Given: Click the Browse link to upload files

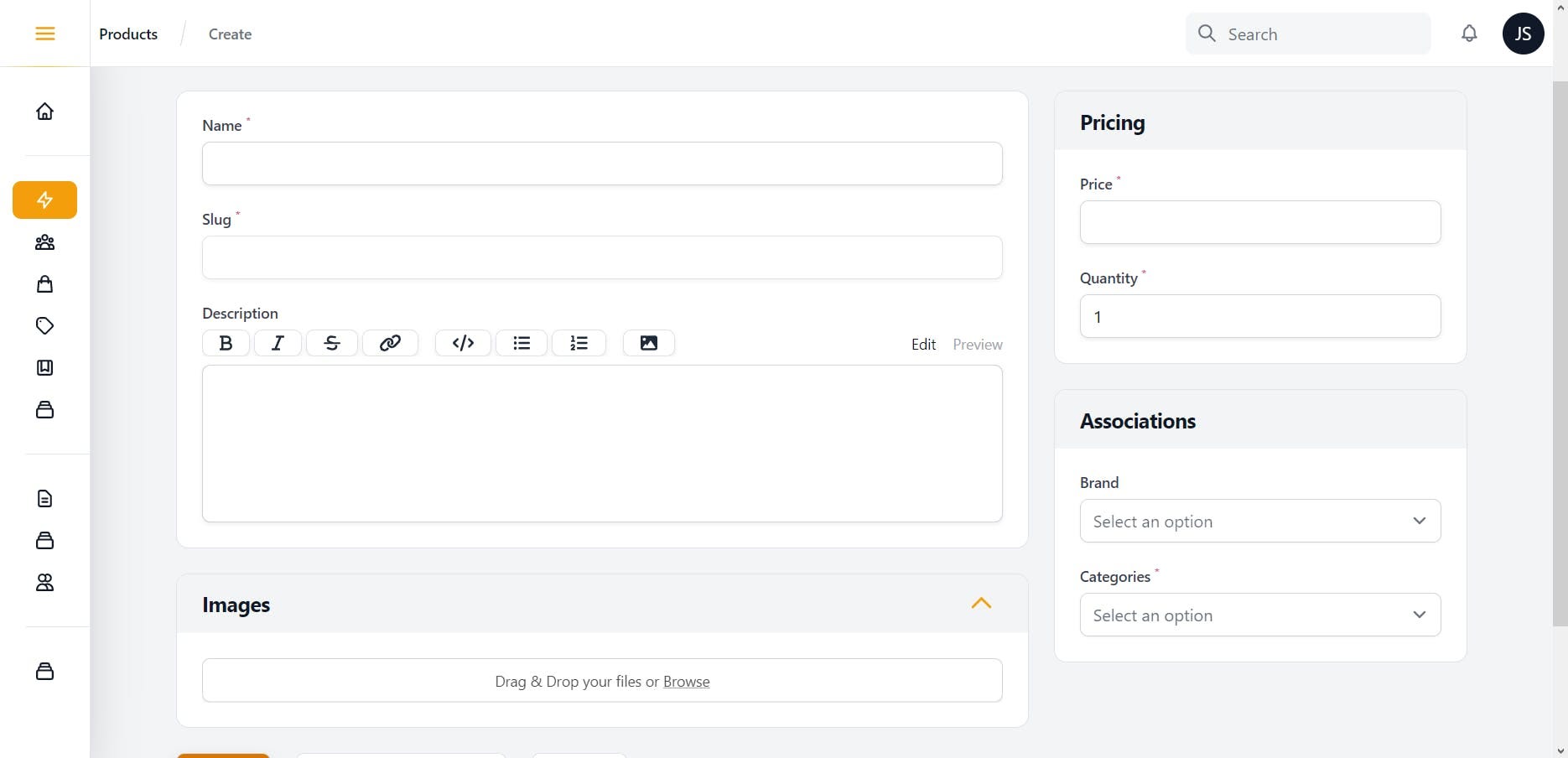Looking at the screenshot, I should tap(686, 682).
